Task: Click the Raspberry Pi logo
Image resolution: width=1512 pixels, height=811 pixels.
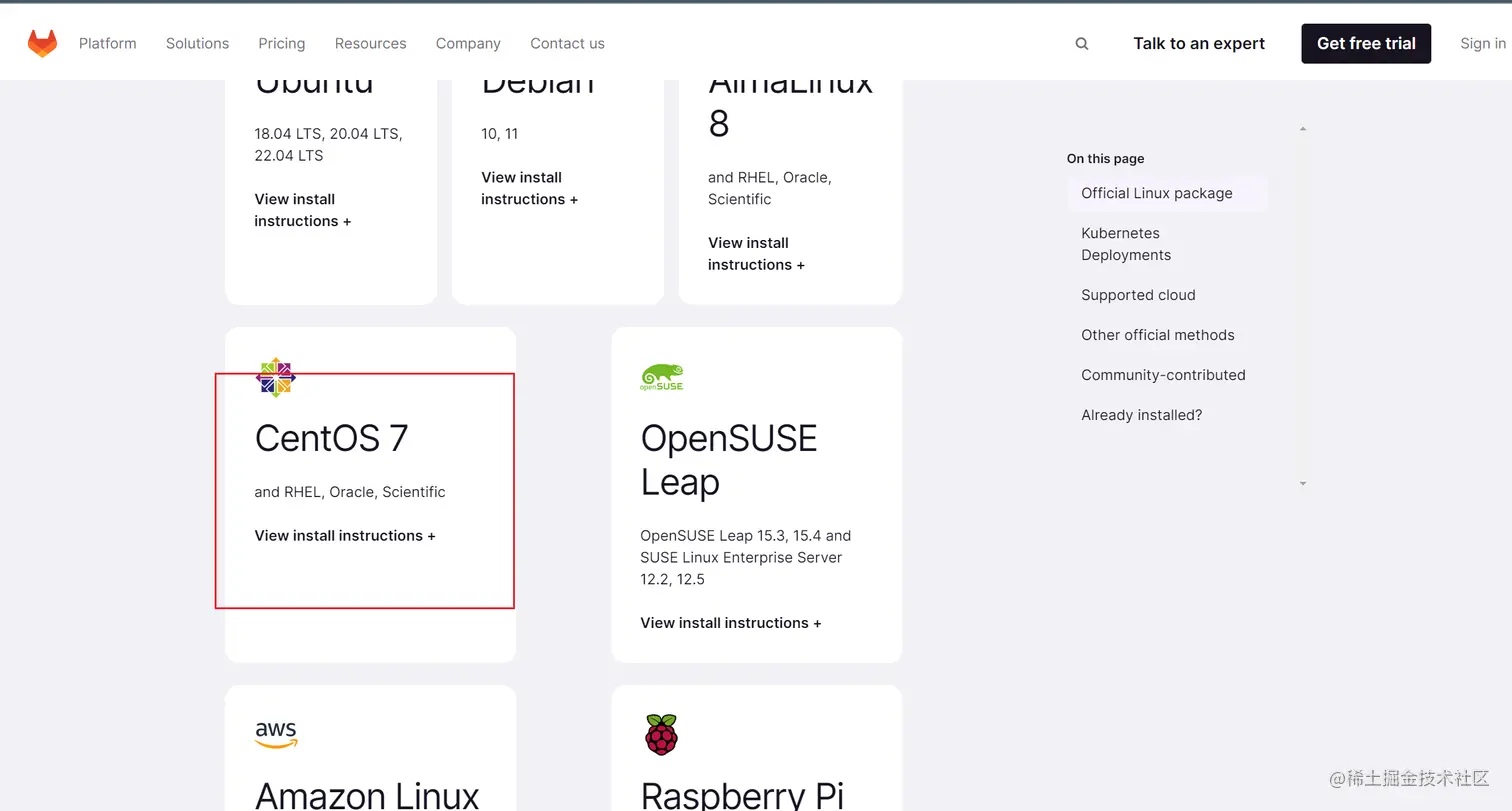Action: [x=661, y=734]
